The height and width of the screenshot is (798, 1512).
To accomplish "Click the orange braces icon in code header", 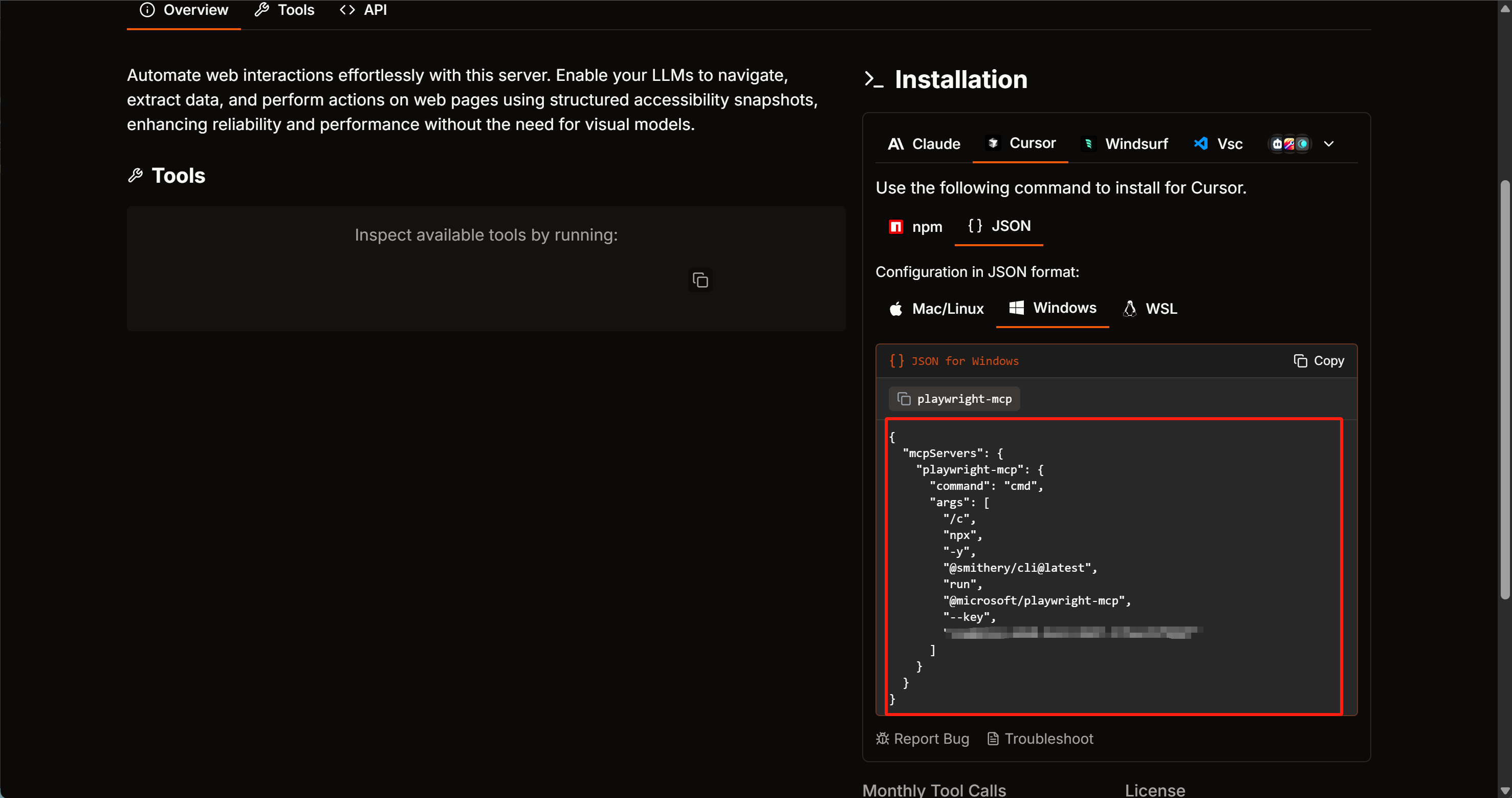I will (896, 360).
